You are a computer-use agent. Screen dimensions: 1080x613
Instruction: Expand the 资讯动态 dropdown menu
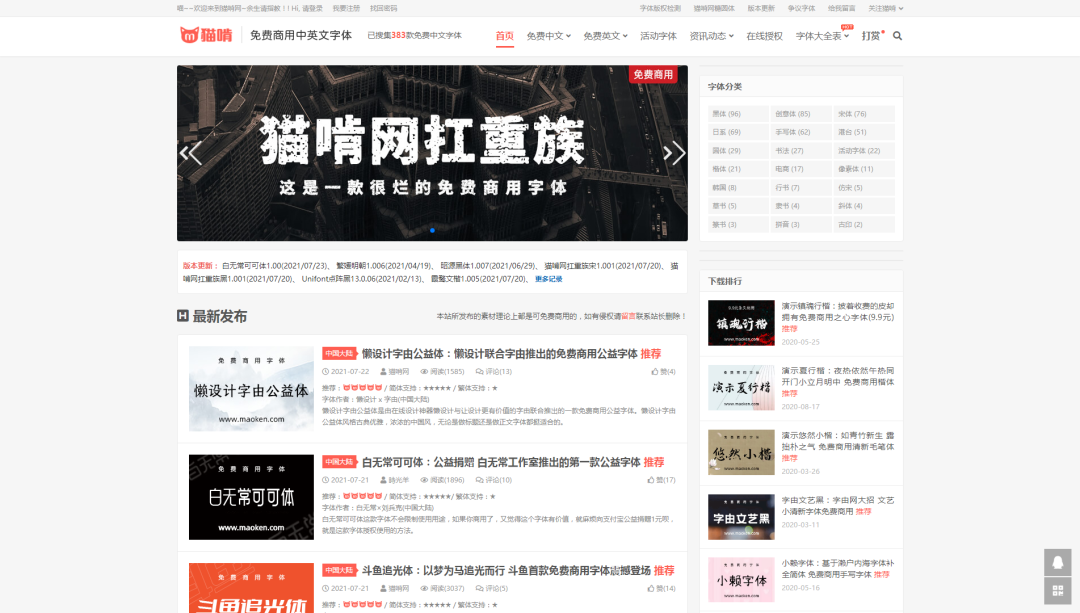(712, 36)
